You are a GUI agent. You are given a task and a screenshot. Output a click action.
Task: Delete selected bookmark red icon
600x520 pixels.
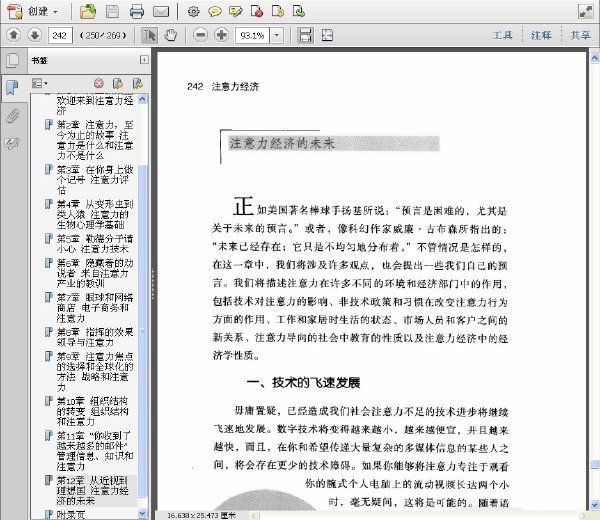[99, 83]
